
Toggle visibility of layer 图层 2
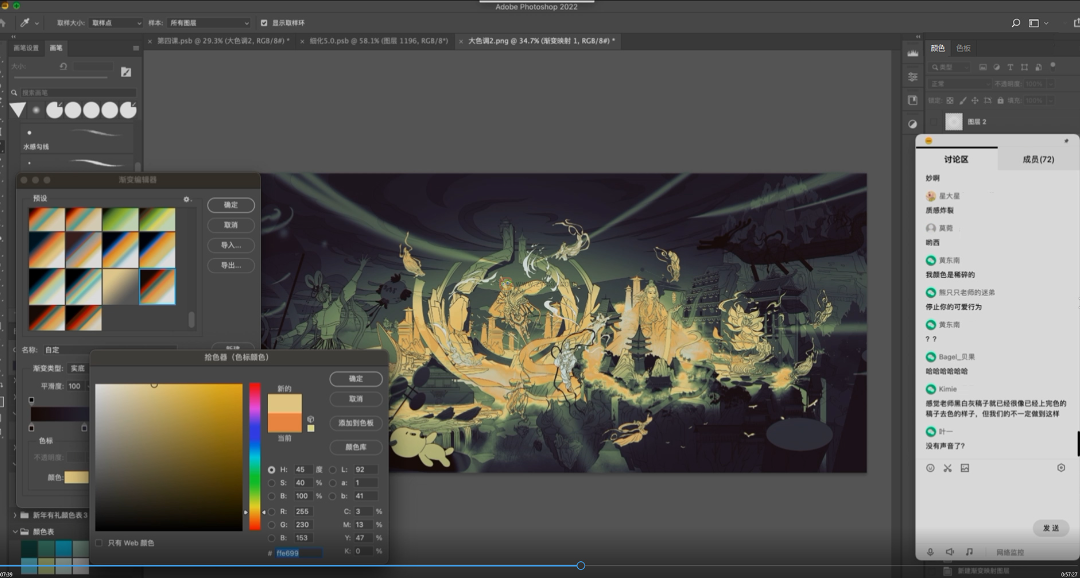[x=933, y=122]
